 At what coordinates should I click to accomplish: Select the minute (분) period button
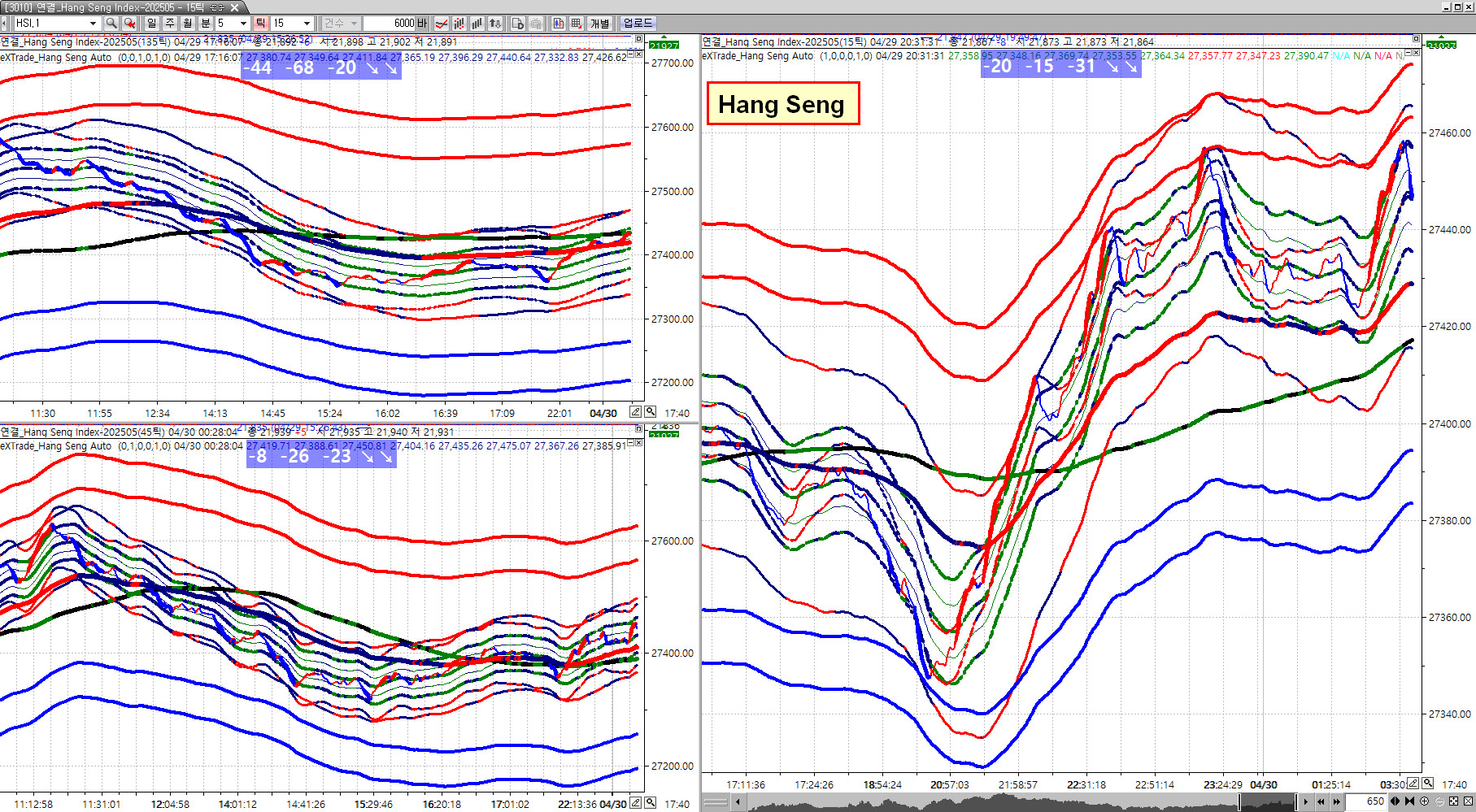pyautogui.click(x=206, y=24)
